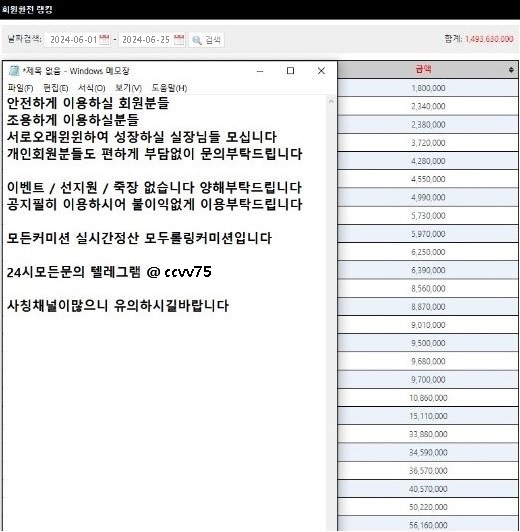The image size is (520, 532).
Task: Select the 6,250,000 amount cell
Action: coord(428,252)
